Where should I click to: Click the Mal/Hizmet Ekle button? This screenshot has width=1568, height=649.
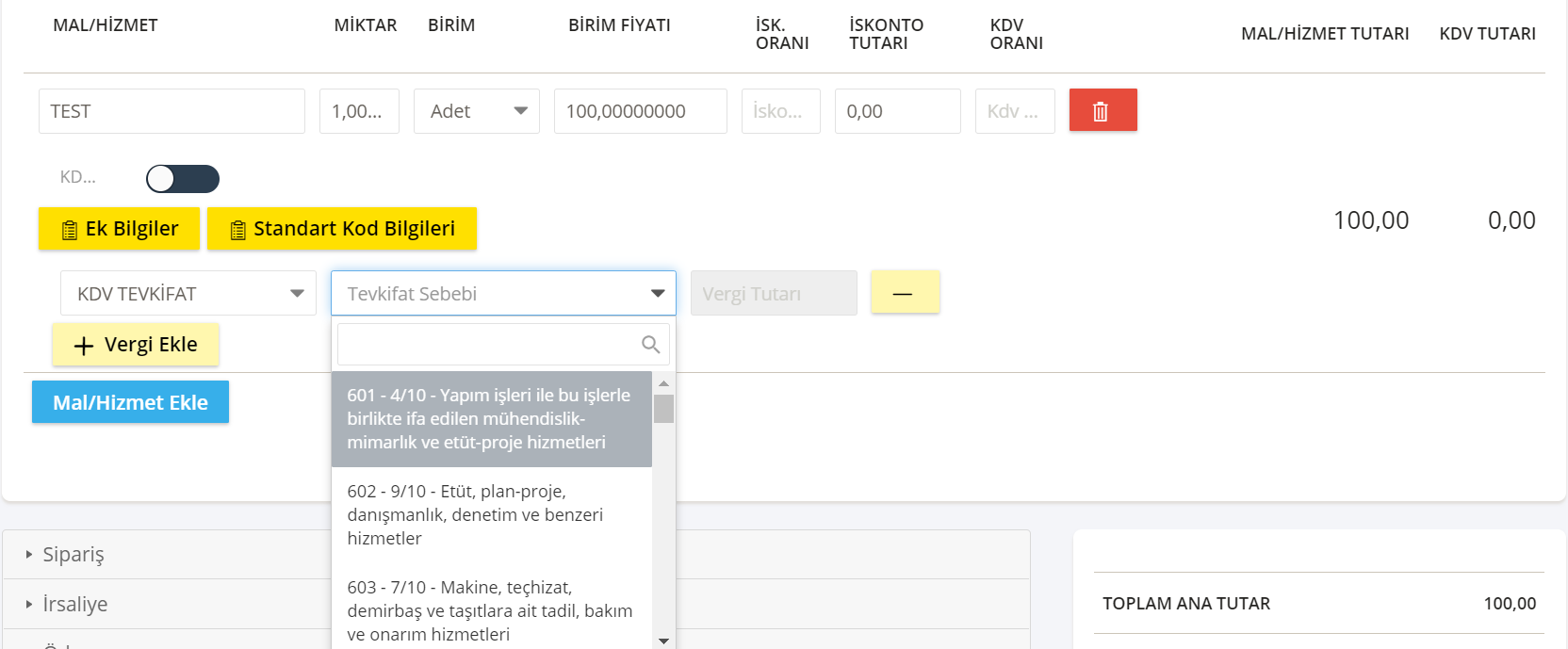point(130,402)
